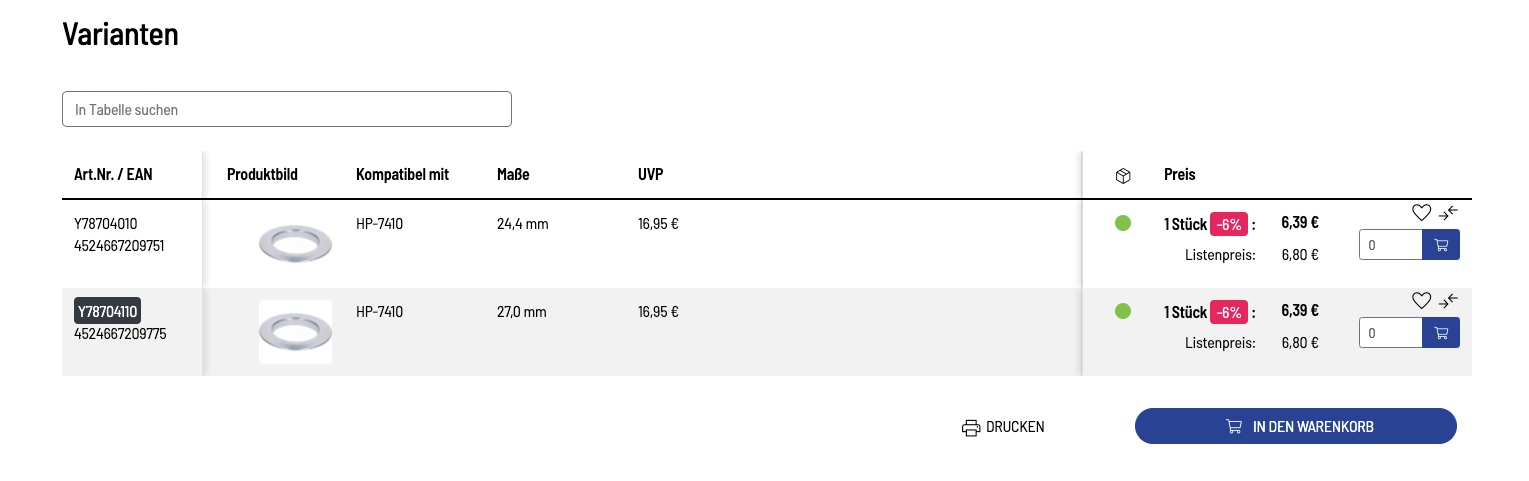1529x481 pixels.
Task: Click the package availability icon in header
Action: [1123, 176]
